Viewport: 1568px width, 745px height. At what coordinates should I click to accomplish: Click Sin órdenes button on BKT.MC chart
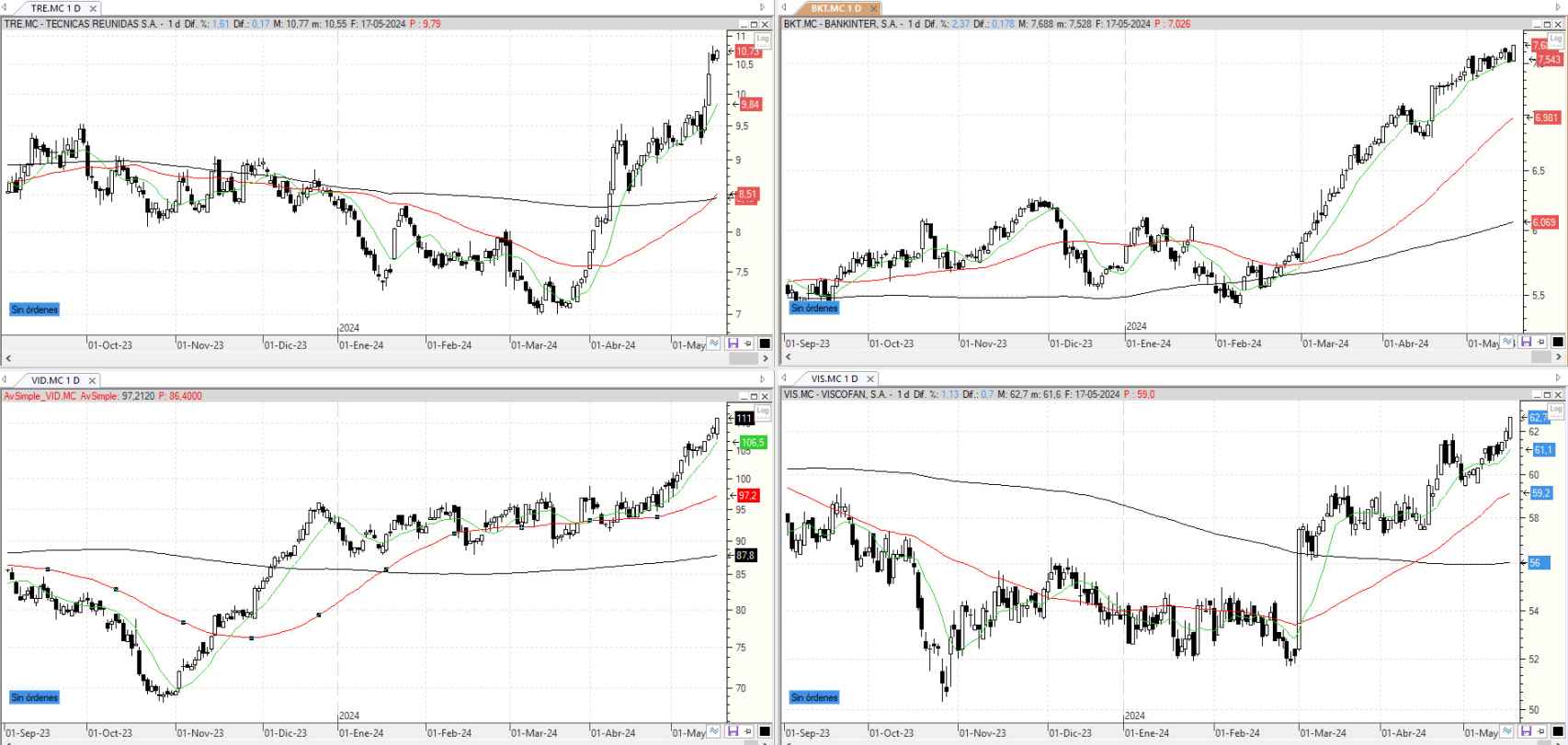click(814, 308)
